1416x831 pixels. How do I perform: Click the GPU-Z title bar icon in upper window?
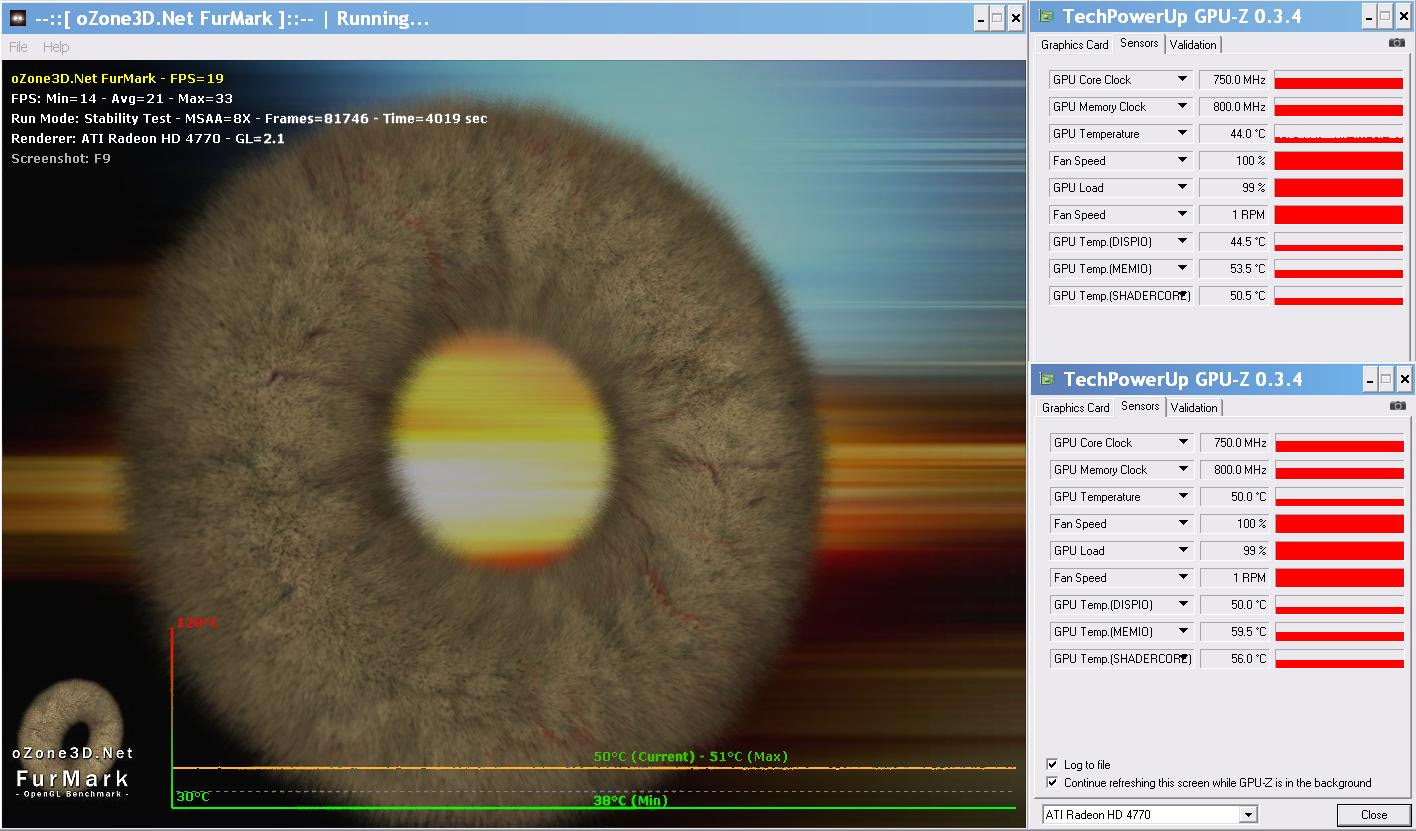pos(1047,16)
